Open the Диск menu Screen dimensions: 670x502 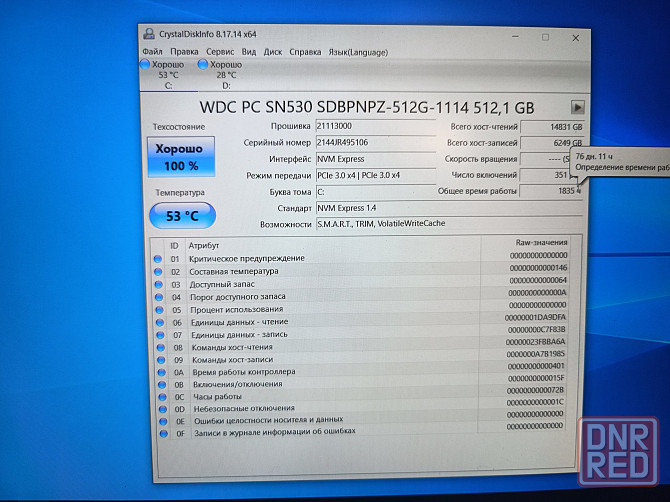273,52
